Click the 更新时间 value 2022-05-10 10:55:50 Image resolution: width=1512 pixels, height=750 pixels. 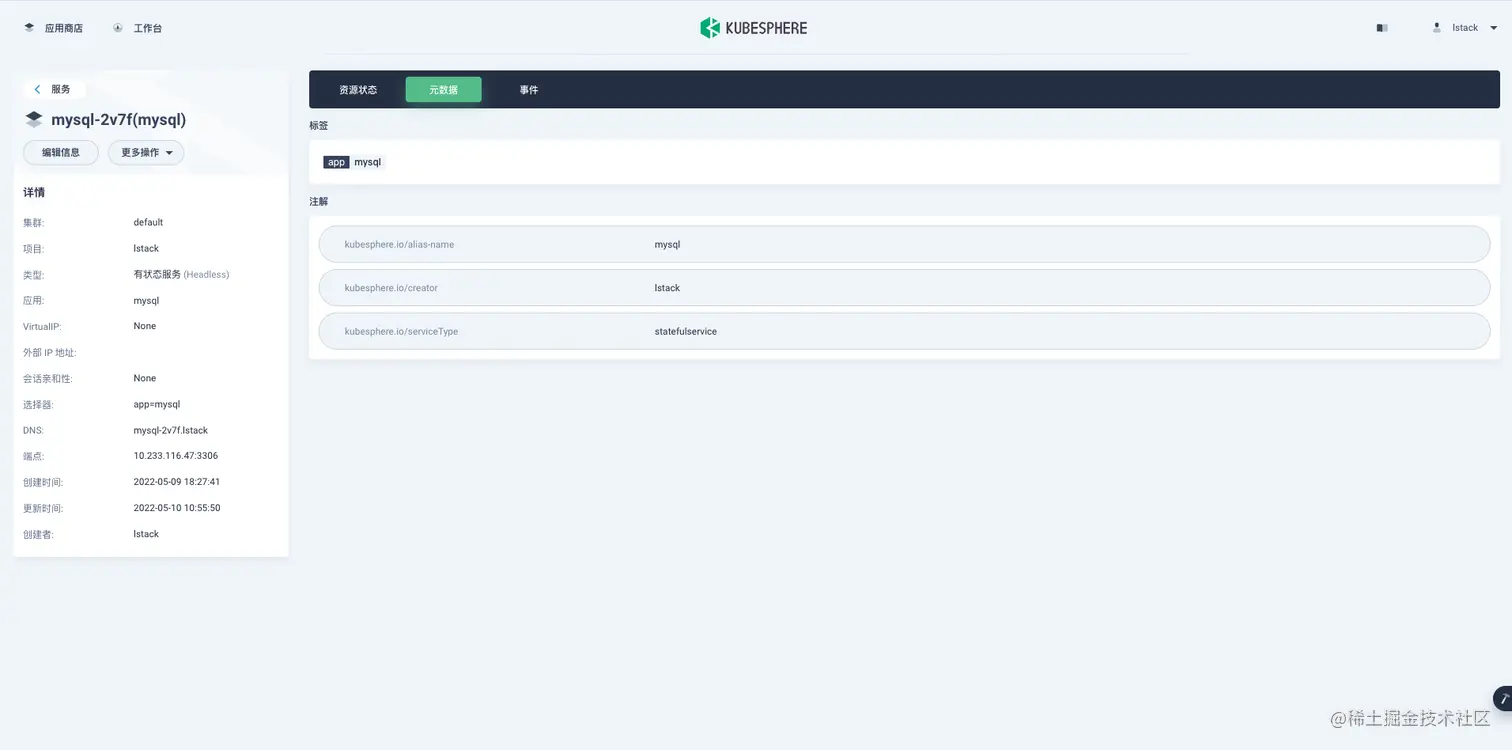(x=177, y=508)
